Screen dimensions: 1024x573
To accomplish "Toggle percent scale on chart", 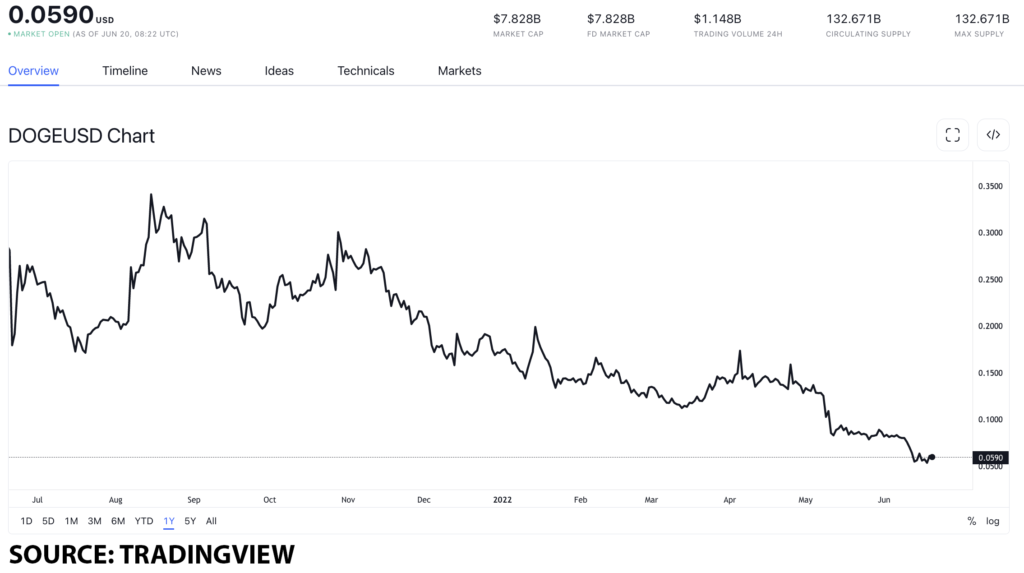I will 972,521.
